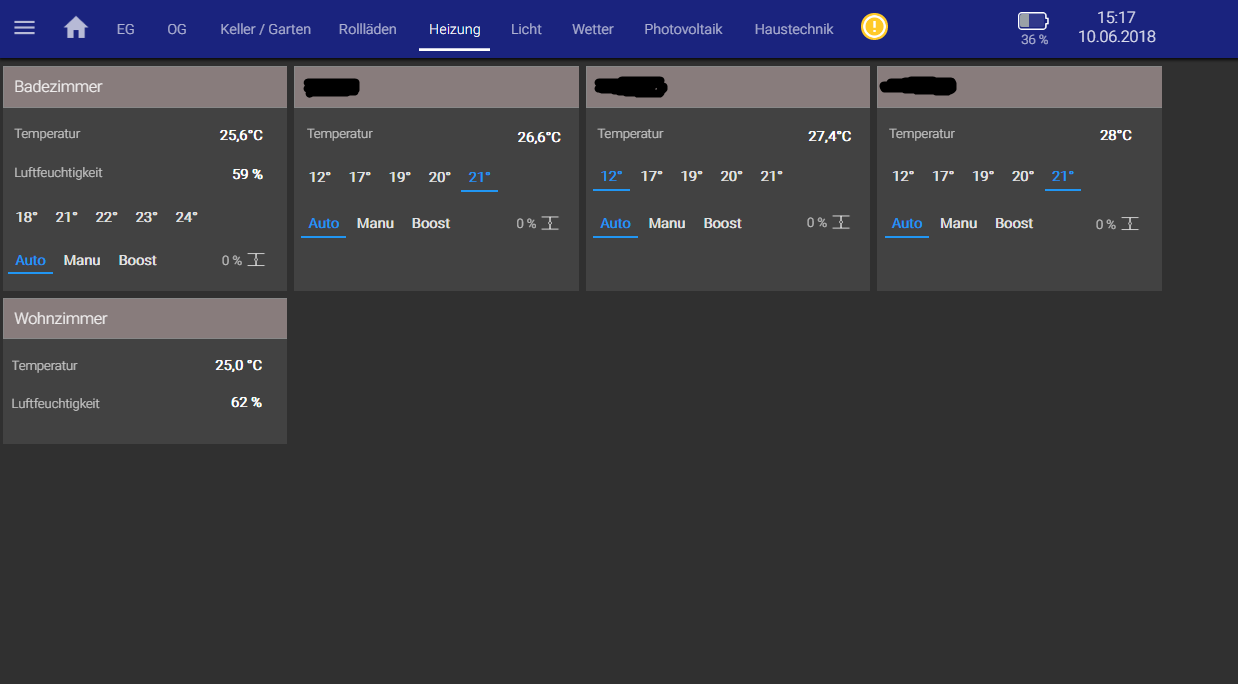Select Auto mode in 28°C card

point(907,223)
